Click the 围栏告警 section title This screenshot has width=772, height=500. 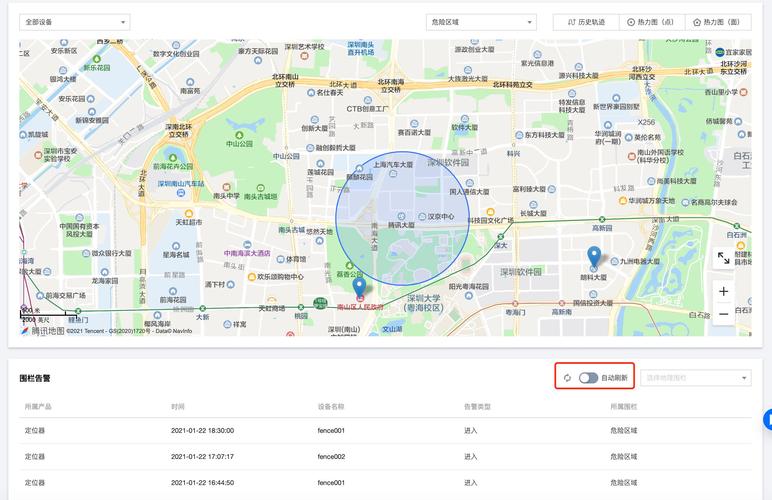35,378
